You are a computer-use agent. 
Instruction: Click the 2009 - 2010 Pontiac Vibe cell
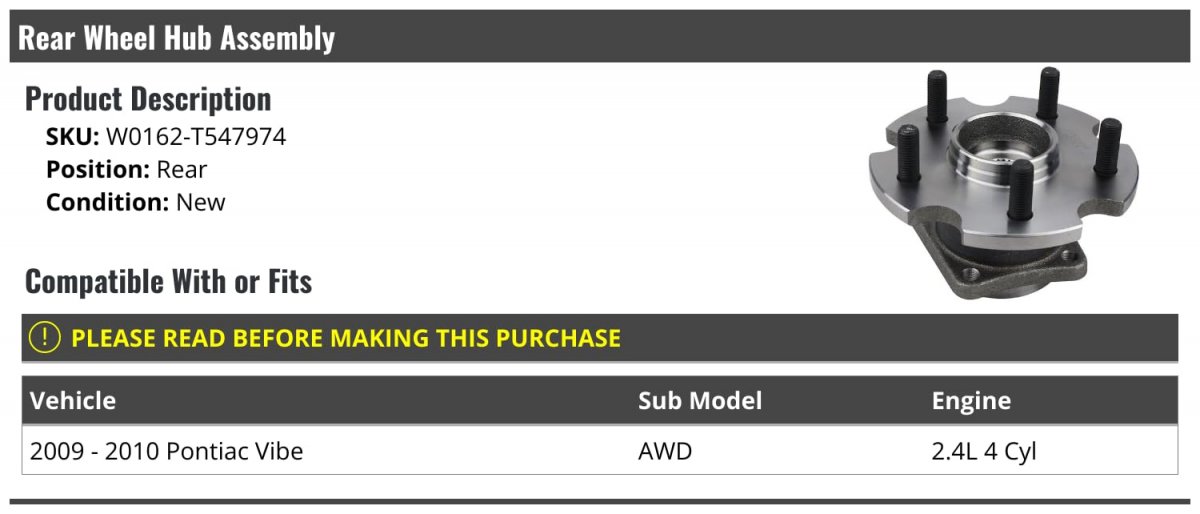pyautogui.click(x=166, y=451)
